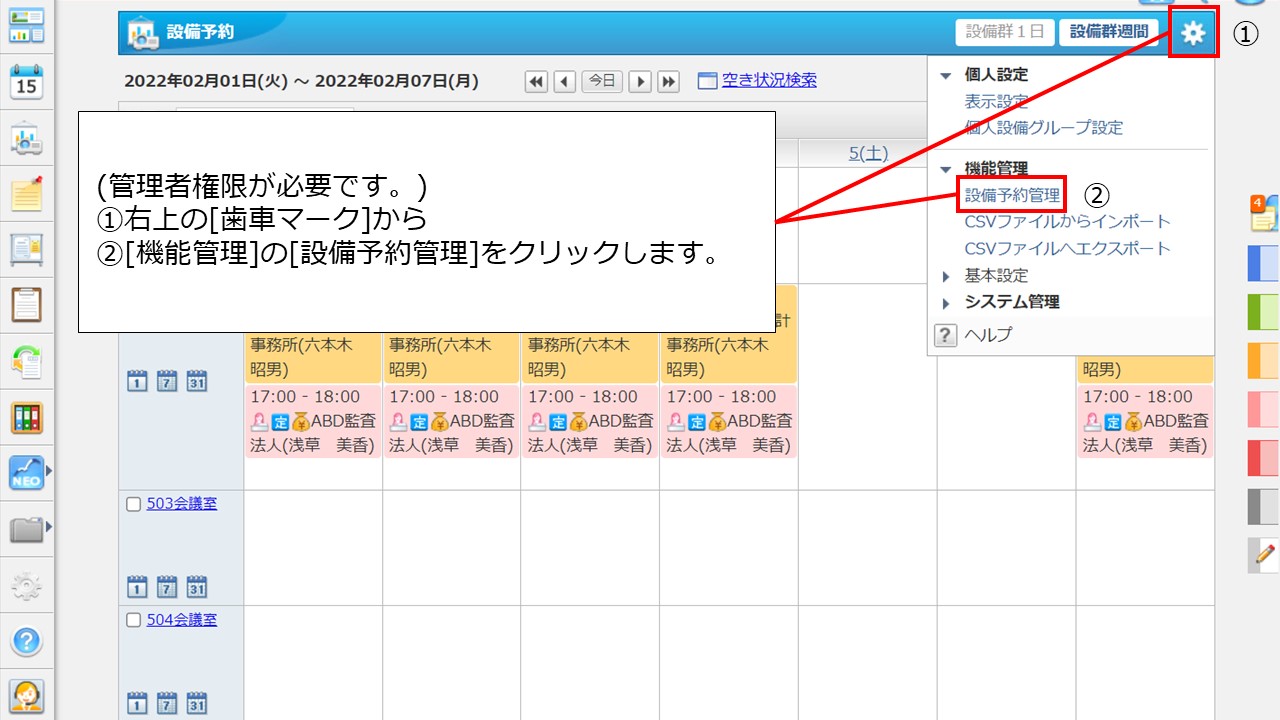Screen dimensions: 1280x720
Task: Check the 504会議室 checkbox
Action: coord(133,621)
